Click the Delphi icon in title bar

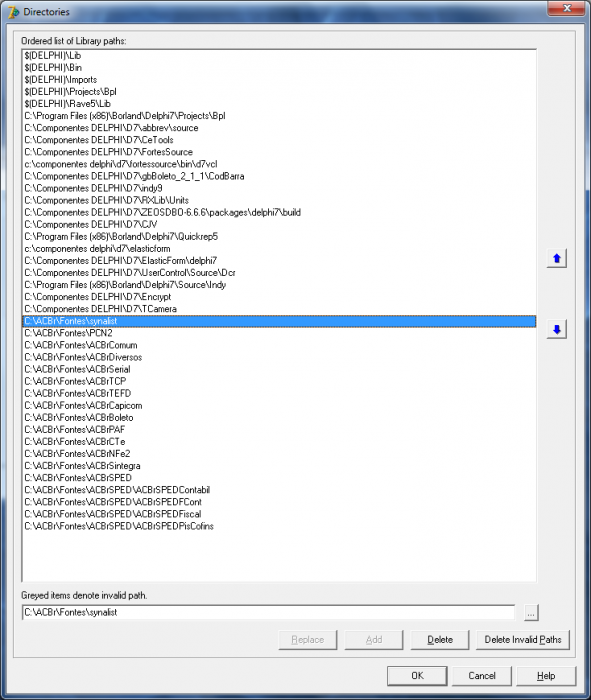pos(13,12)
